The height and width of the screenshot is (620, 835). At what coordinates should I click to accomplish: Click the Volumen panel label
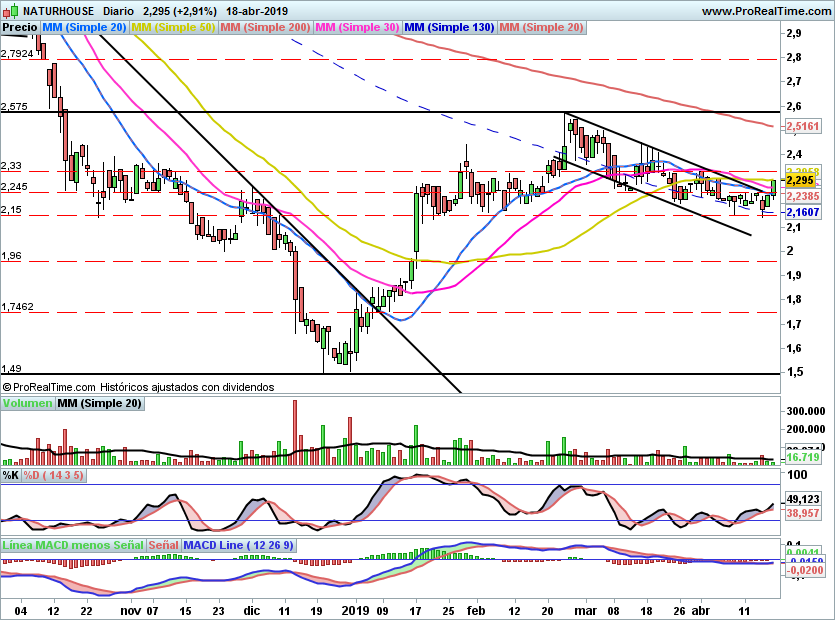coord(27,404)
